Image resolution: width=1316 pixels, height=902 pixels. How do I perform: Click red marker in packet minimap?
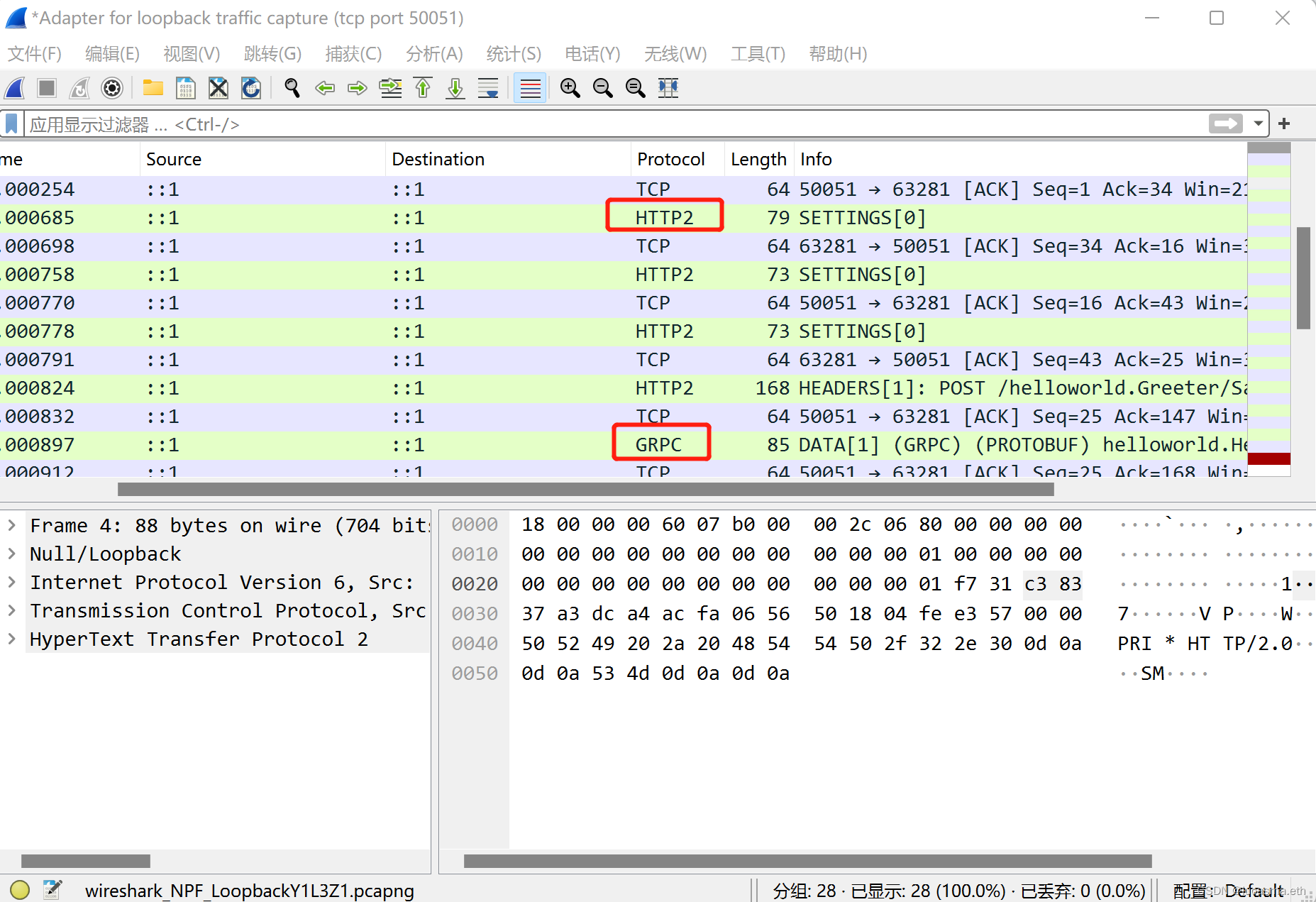point(1268,458)
